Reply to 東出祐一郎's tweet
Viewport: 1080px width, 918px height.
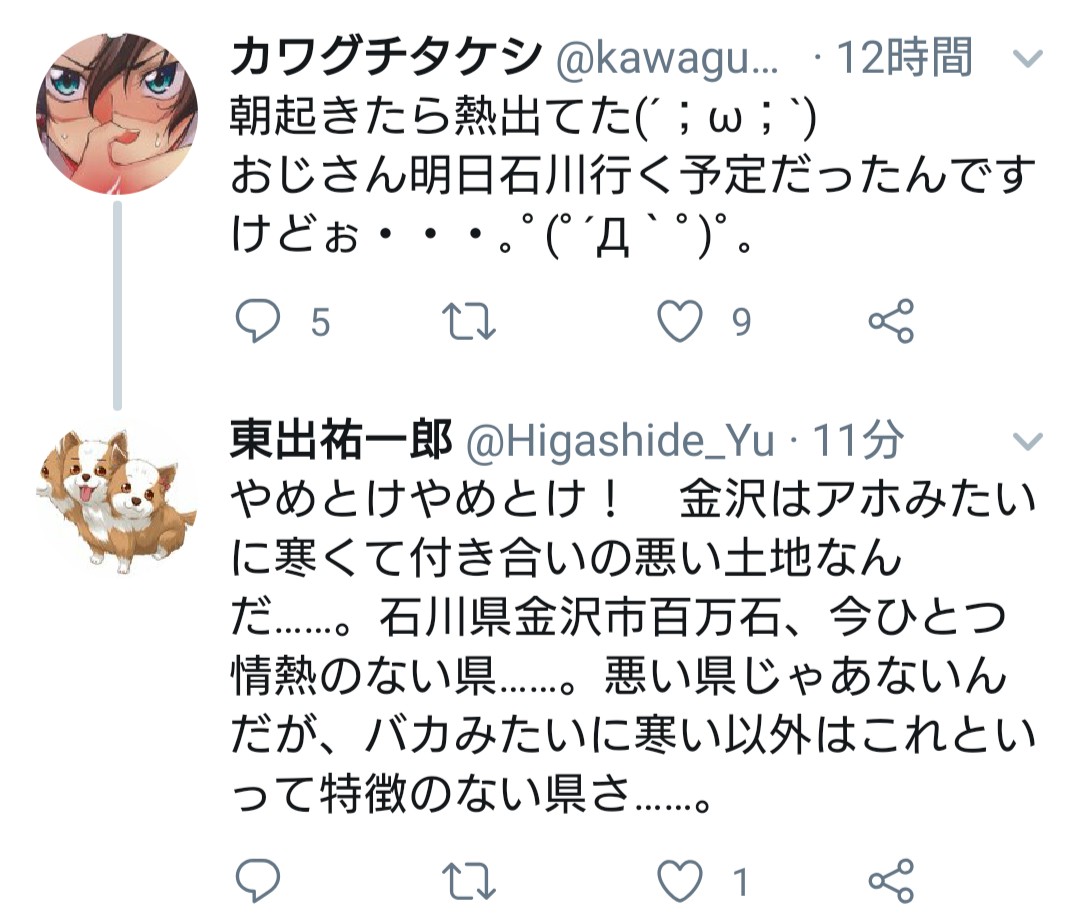click(258, 880)
